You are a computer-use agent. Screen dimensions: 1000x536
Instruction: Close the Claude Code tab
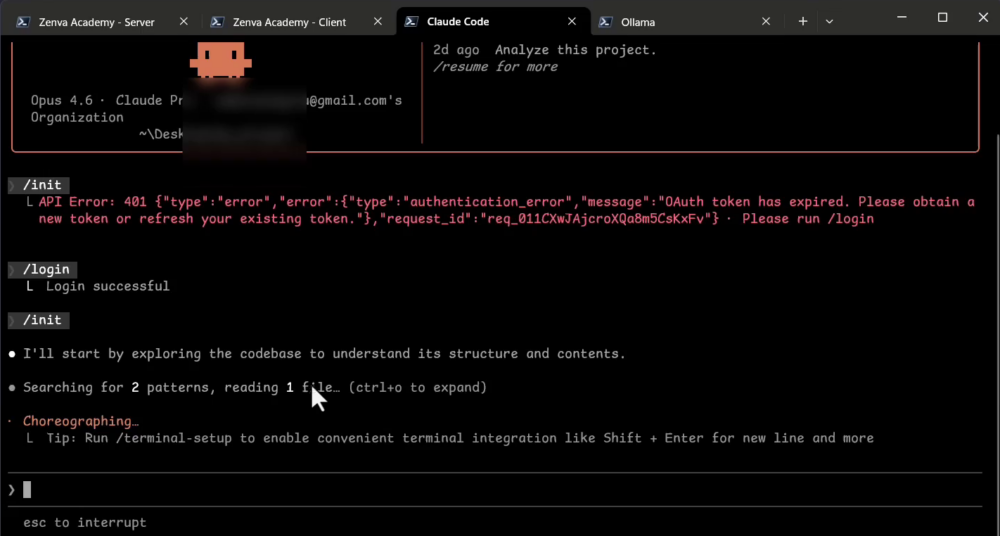coord(572,21)
